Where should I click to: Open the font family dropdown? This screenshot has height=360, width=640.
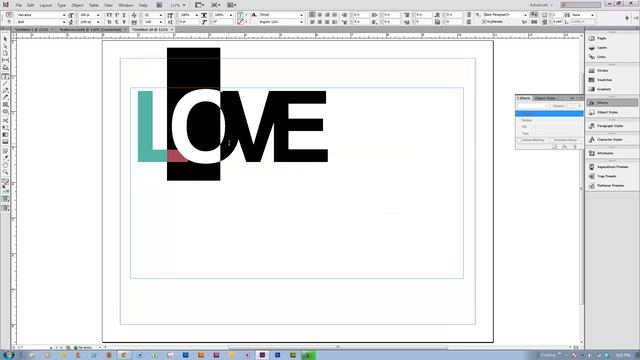click(64, 15)
